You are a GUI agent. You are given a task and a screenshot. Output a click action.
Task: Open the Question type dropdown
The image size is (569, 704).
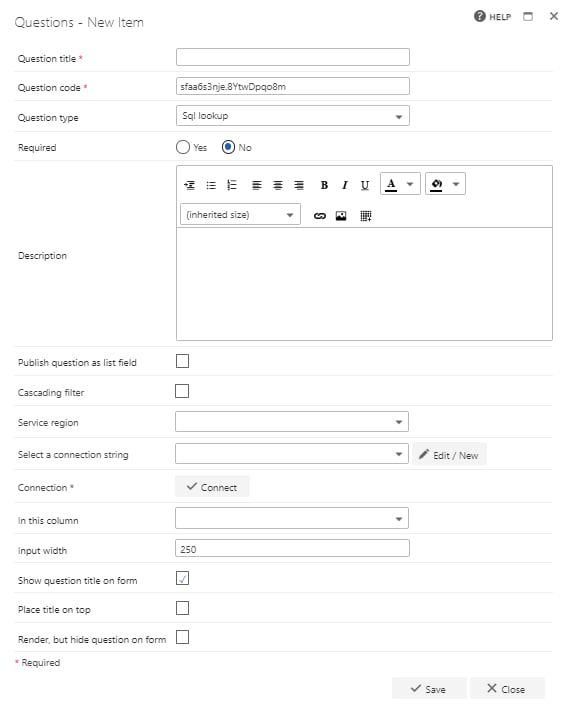coord(293,116)
